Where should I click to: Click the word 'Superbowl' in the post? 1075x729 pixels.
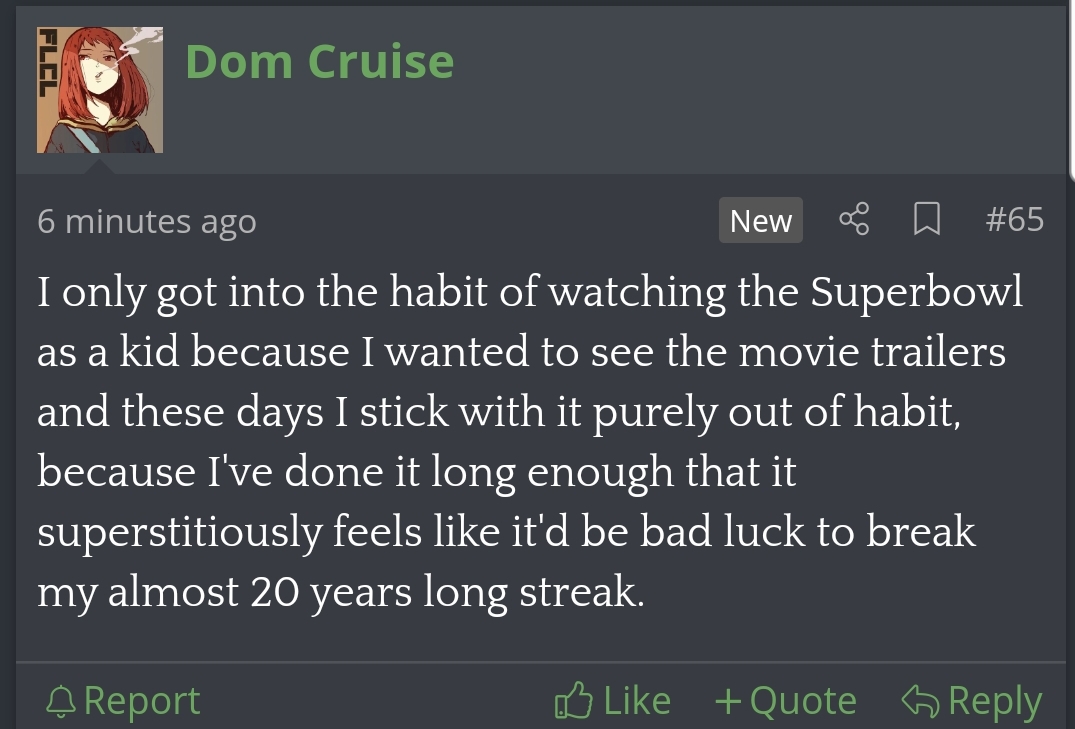[x=917, y=292]
